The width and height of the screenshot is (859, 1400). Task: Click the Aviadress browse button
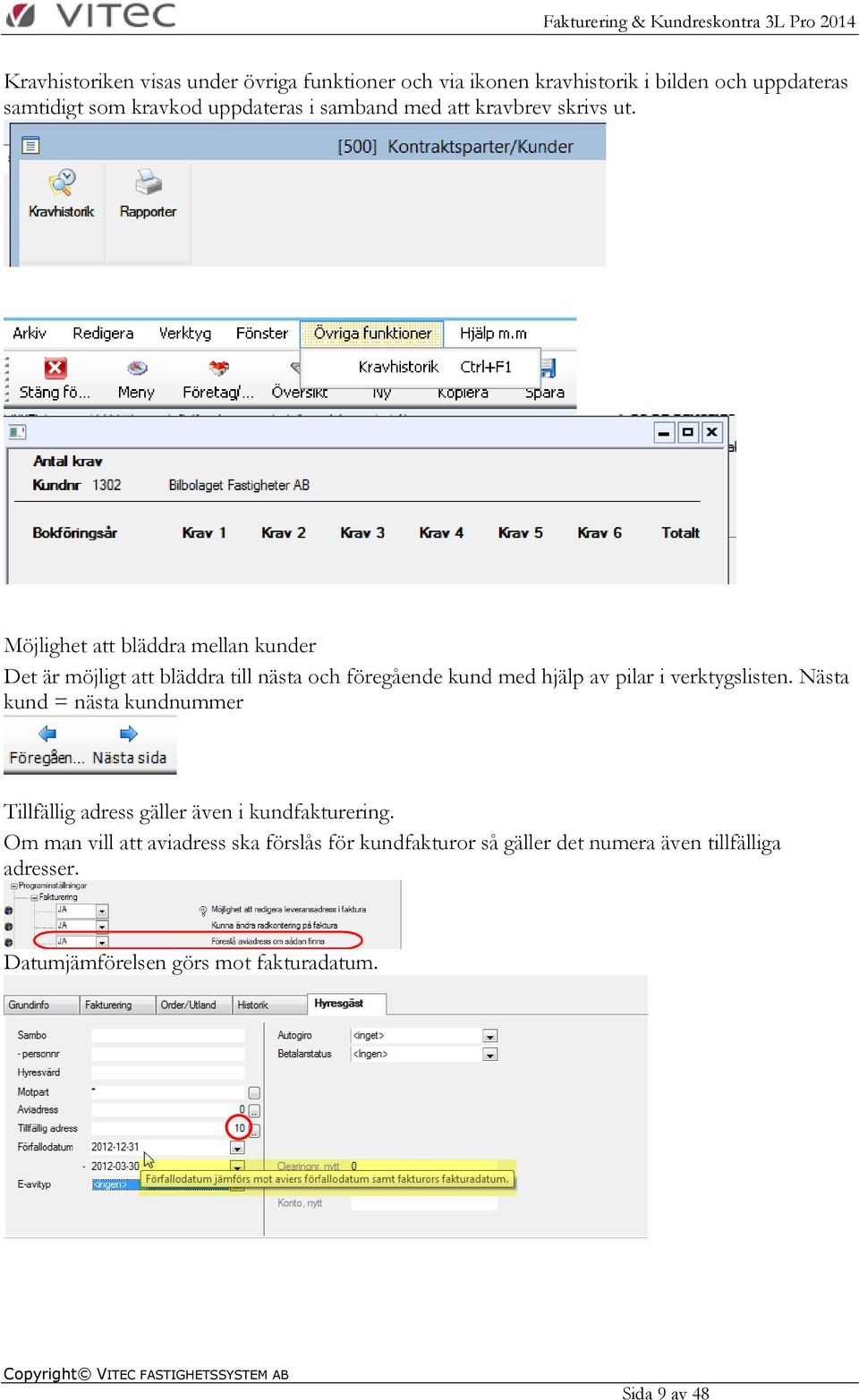[x=254, y=1110]
